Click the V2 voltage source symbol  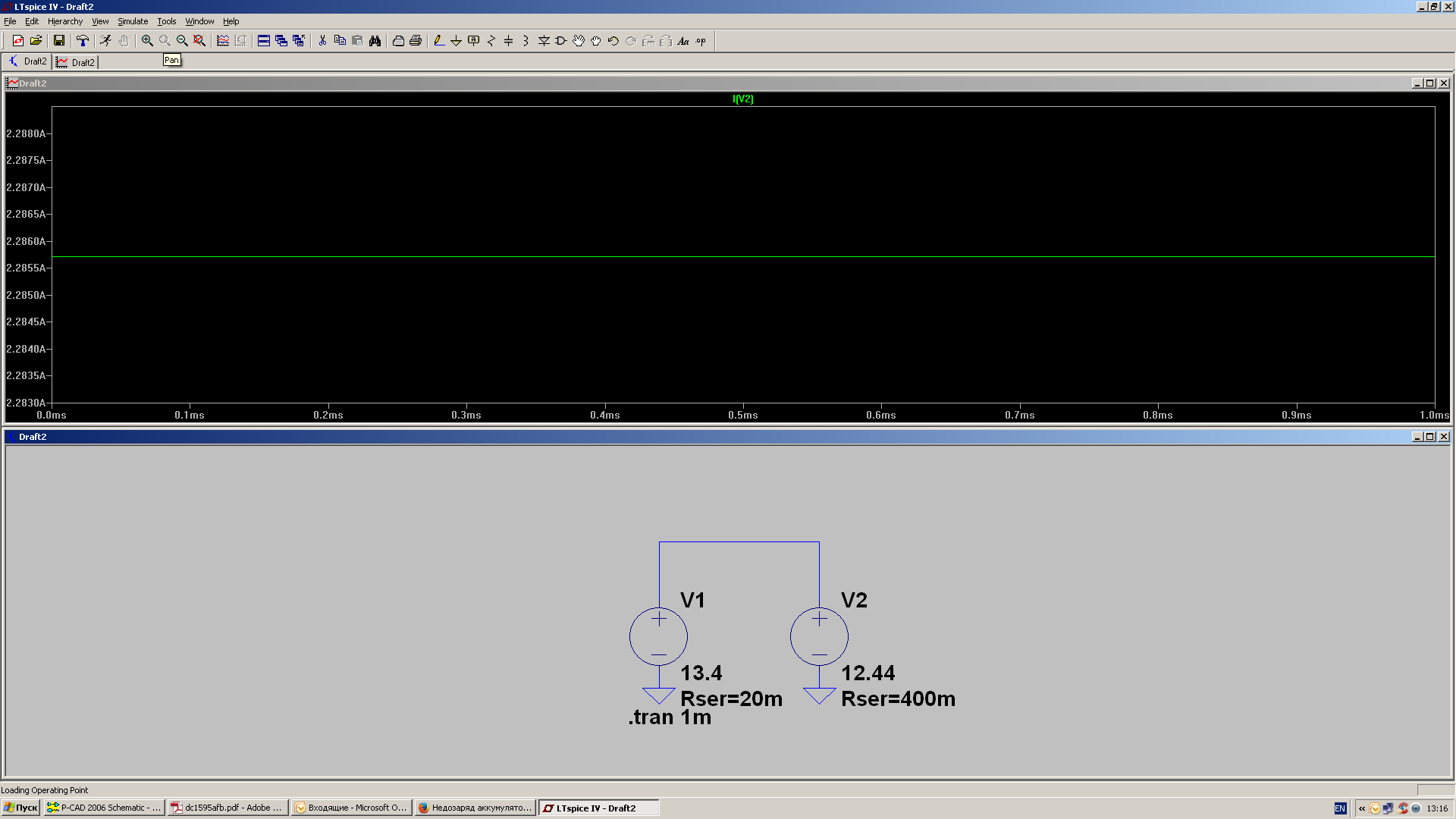click(819, 636)
